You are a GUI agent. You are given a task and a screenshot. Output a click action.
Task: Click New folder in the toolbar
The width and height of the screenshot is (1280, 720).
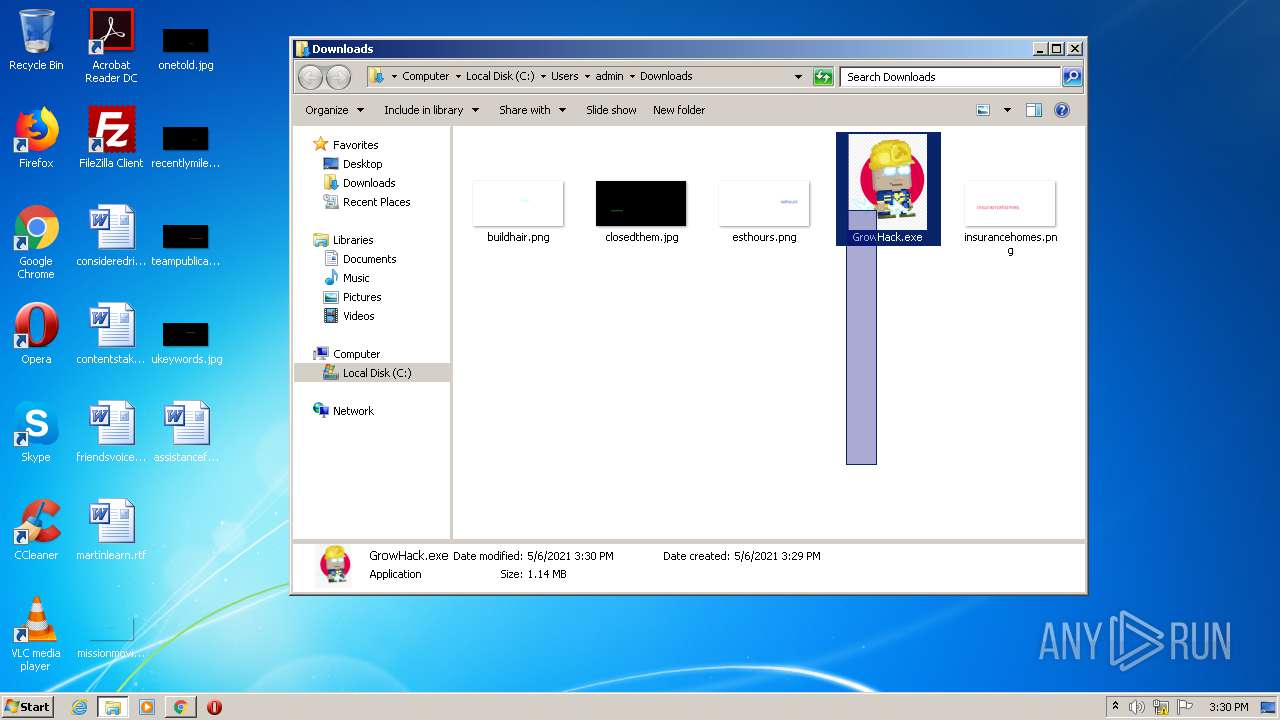point(679,110)
